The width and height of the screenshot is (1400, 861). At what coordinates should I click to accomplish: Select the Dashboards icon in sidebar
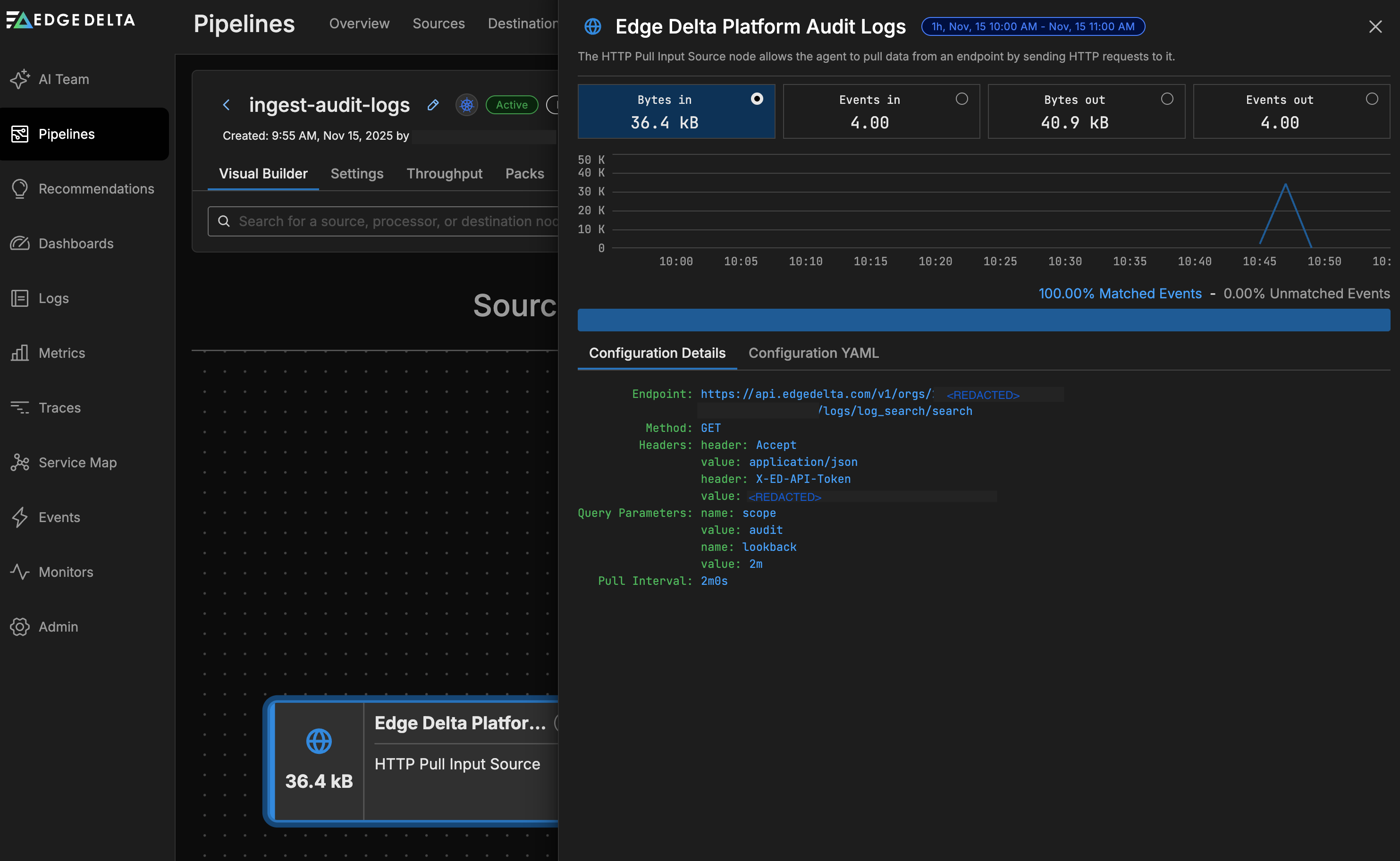(20, 243)
